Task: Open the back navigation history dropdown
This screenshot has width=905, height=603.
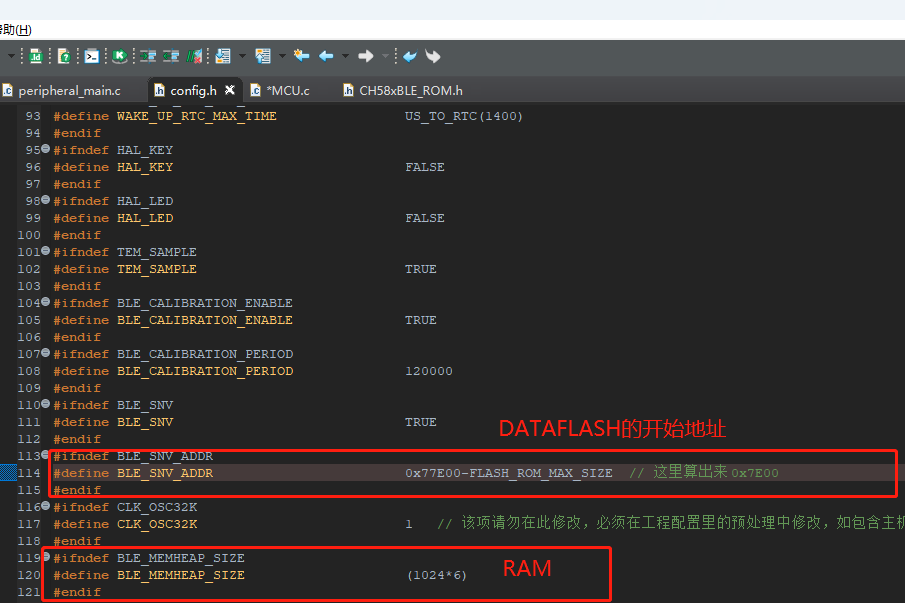Action: pos(345,56)
